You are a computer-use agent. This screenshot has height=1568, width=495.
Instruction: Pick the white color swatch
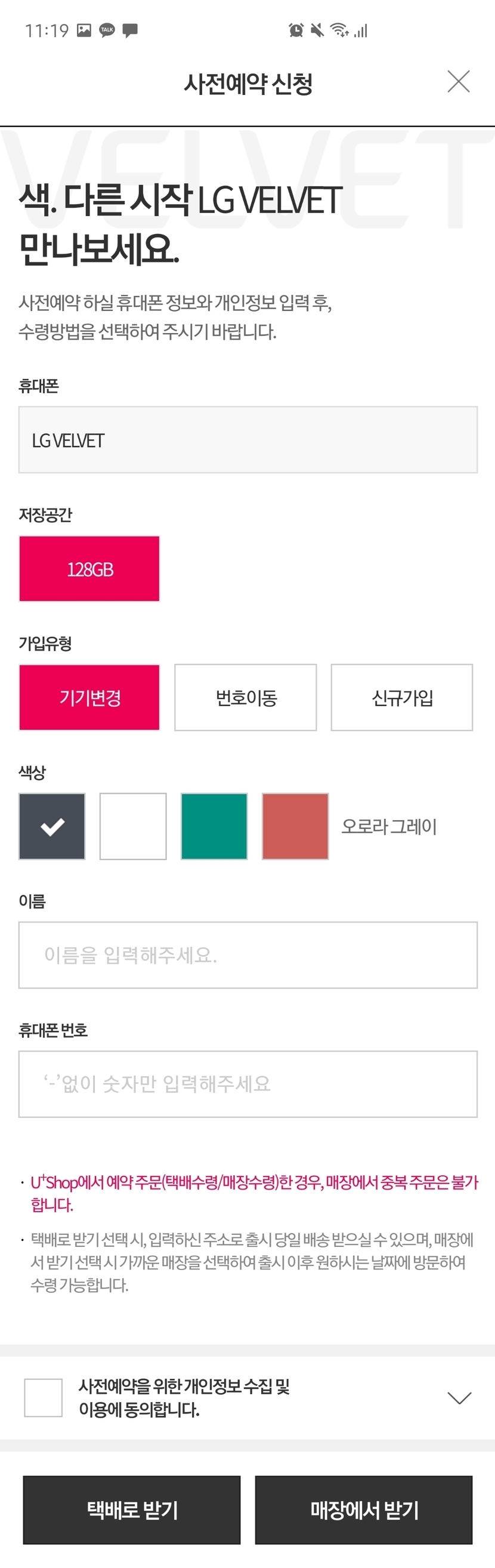pyautogui.click(x=133, y=826)
